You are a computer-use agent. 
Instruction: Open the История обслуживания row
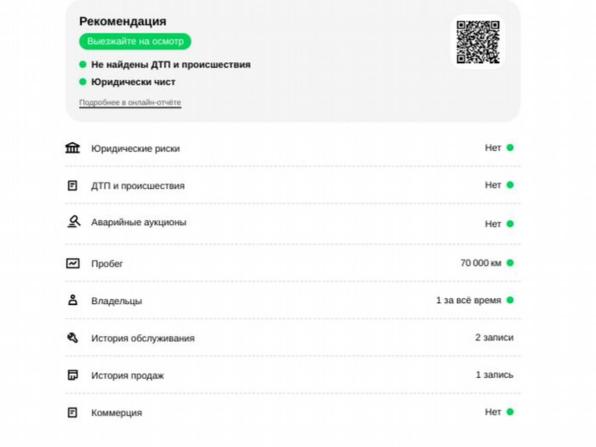click(x=293, y=338)
